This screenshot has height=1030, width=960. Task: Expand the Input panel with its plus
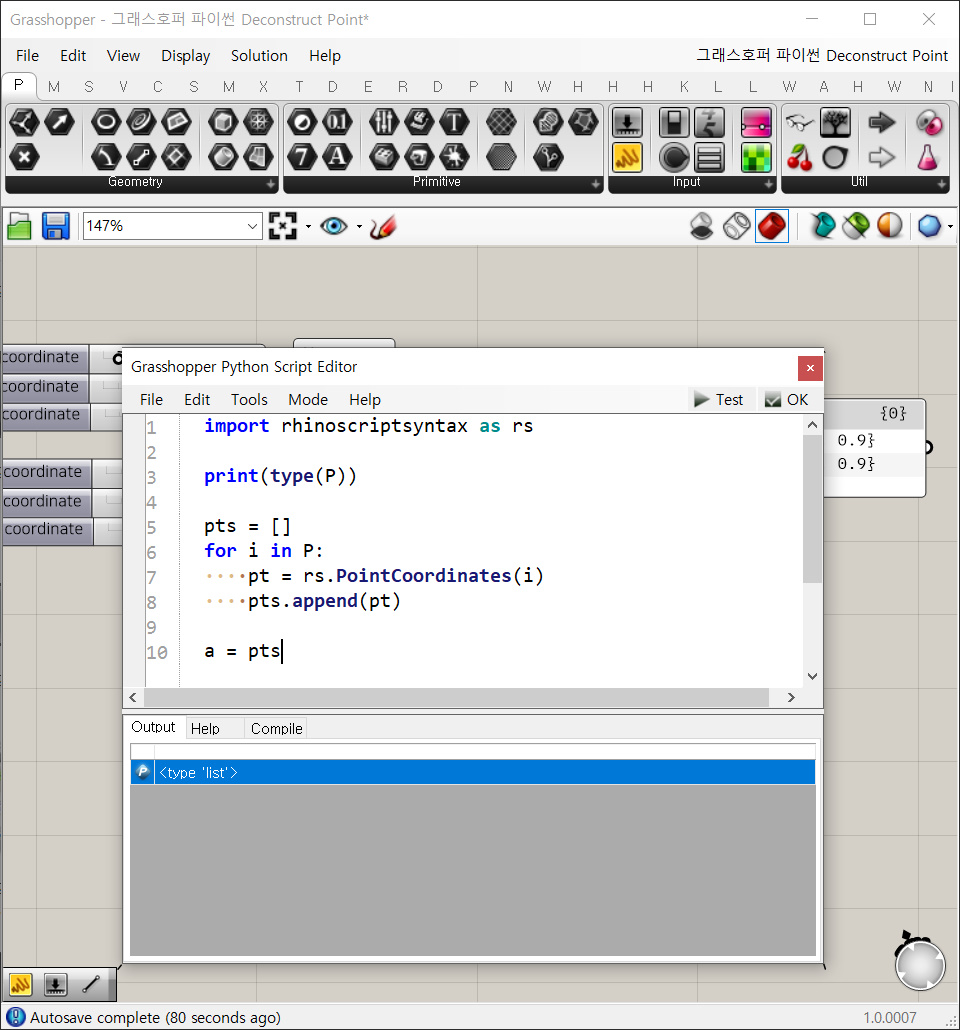click(769, 185)
